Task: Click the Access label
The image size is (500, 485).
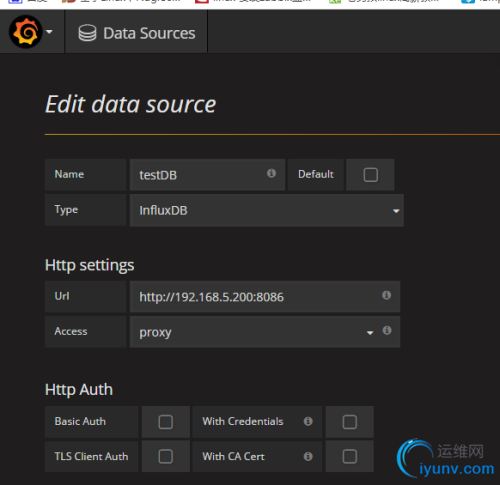Action: (x=71, y=331)
